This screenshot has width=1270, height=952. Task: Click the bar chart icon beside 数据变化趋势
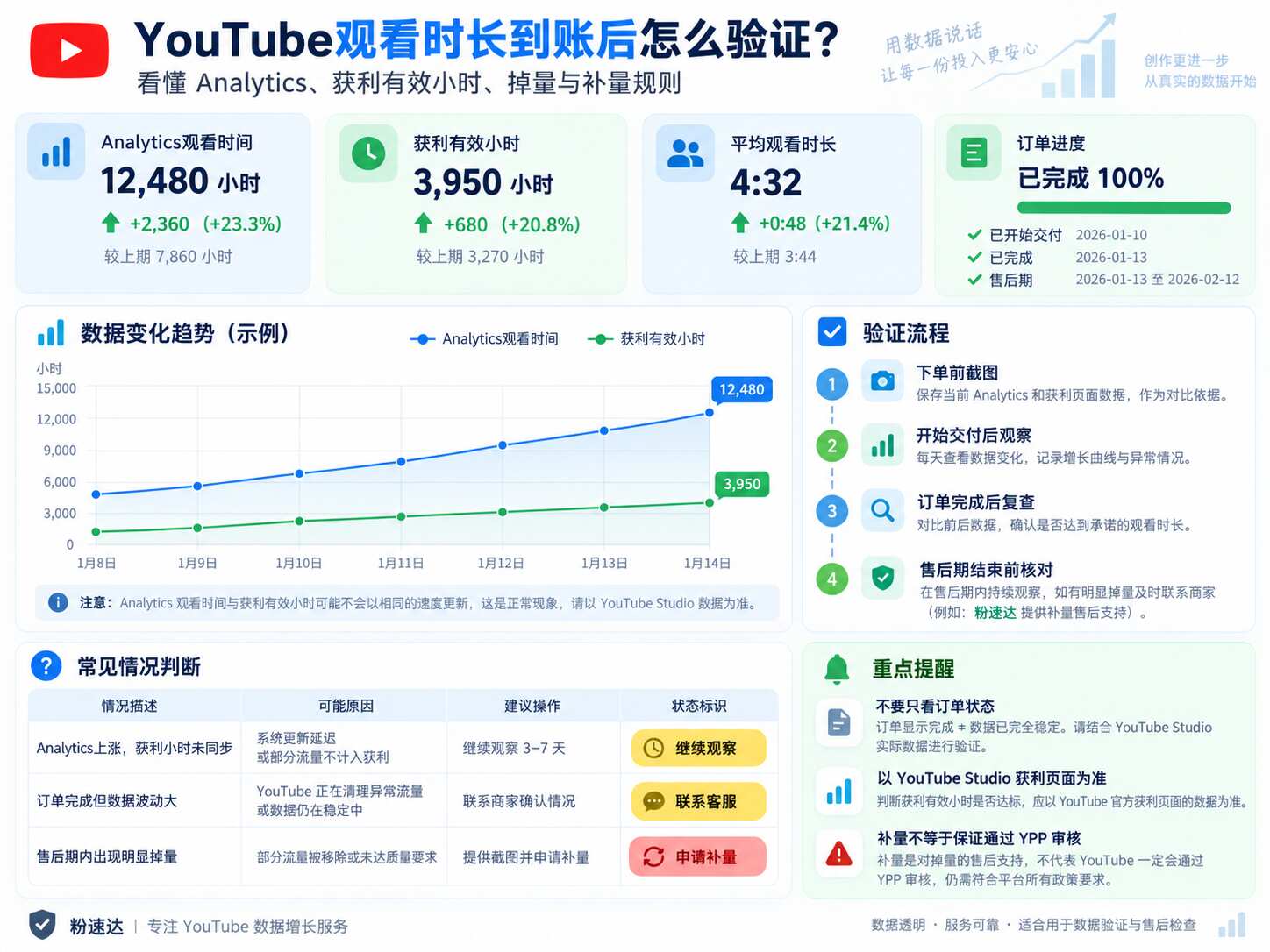coord(51,333)
